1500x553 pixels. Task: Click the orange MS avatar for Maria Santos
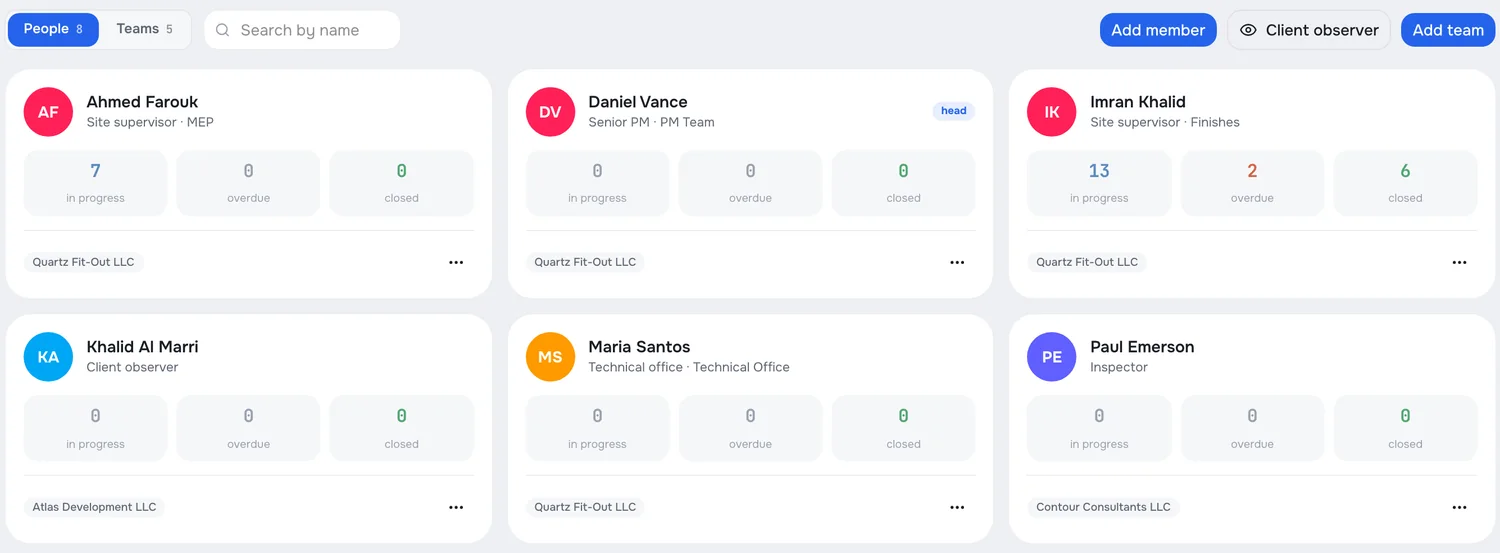click(550, 357)
